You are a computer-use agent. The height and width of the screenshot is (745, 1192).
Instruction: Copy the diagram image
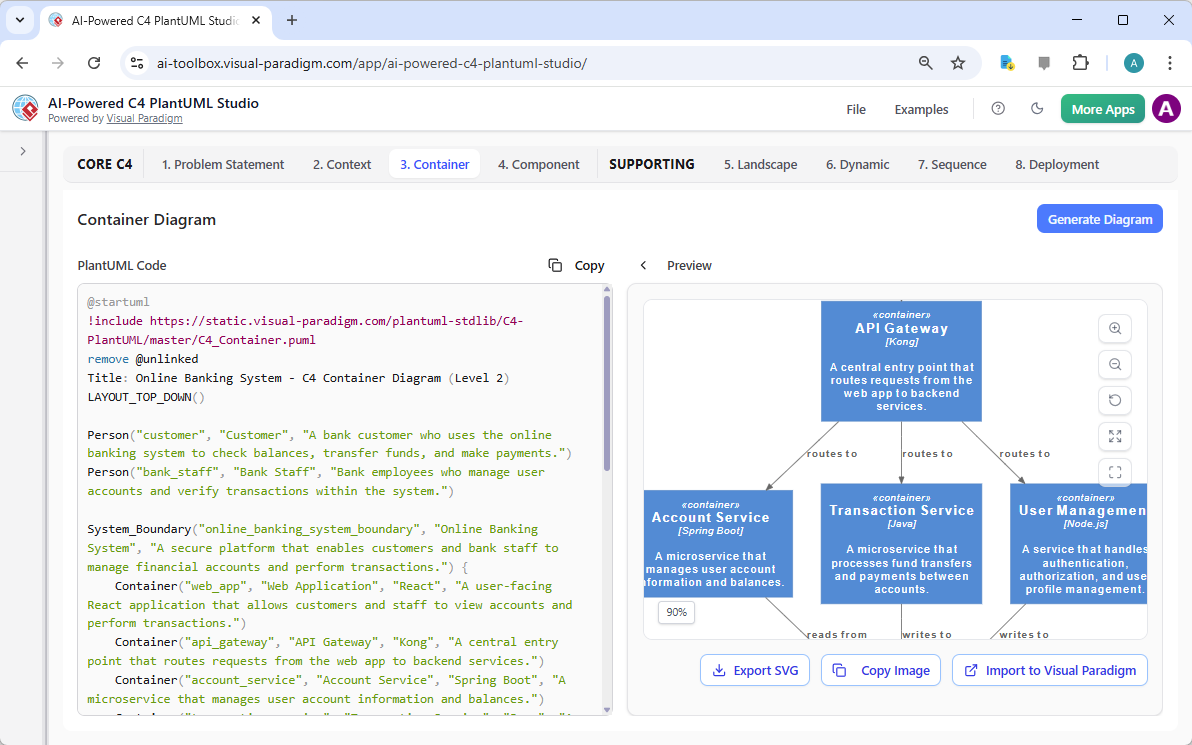pos(881,670)
